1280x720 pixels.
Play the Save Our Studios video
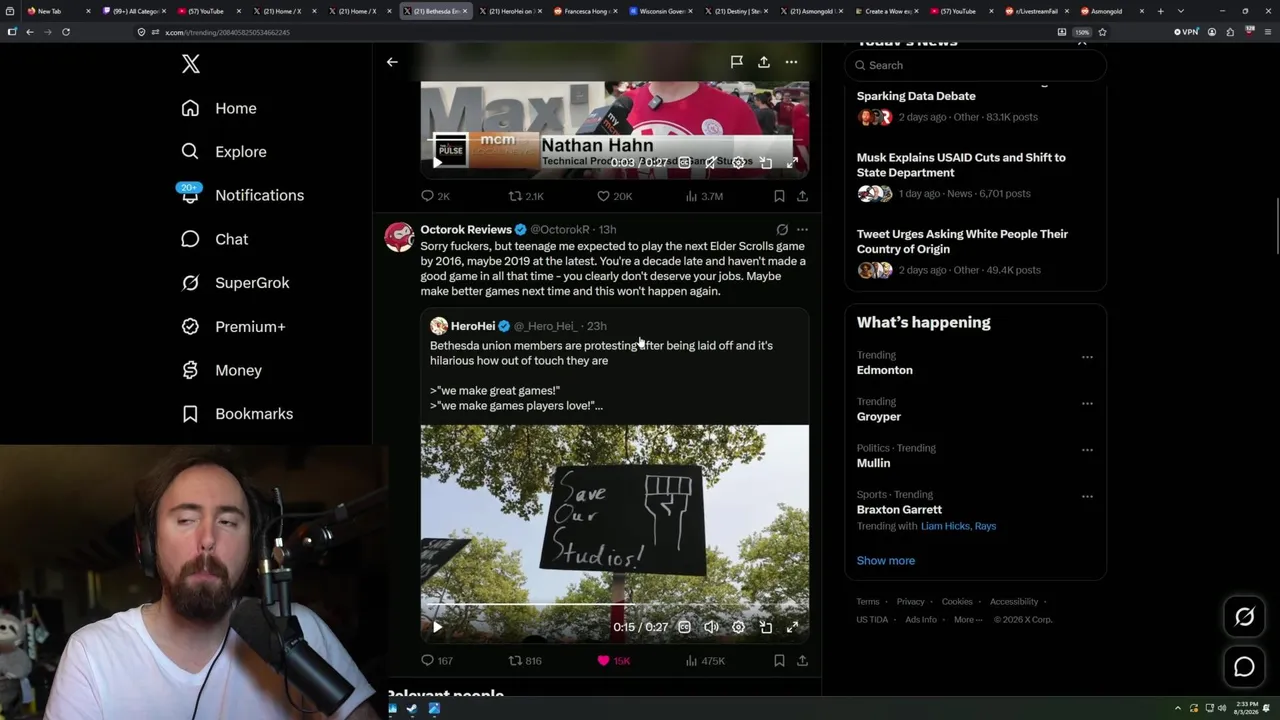tap(437, 627)
